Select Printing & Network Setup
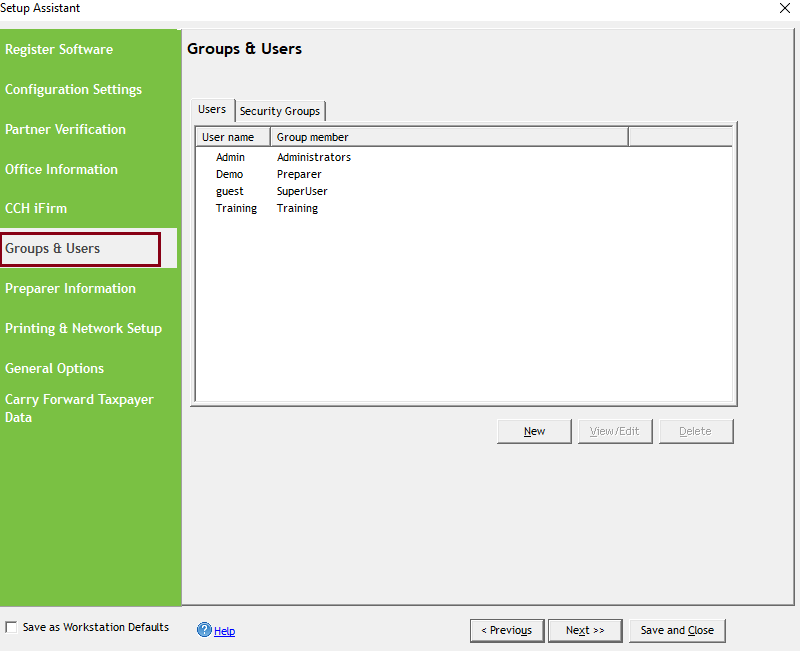 click(x=83, y=328)
